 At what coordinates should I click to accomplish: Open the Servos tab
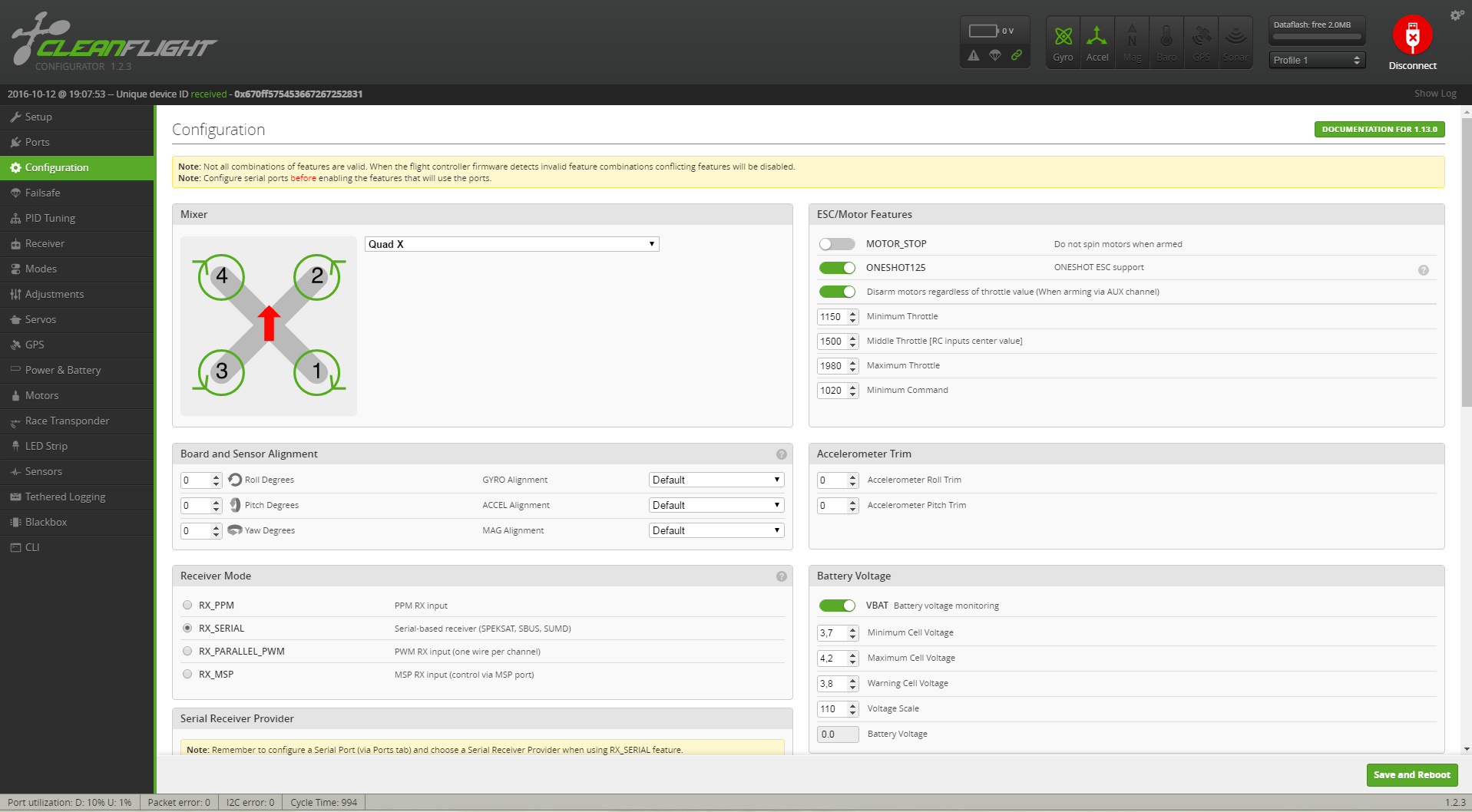77,319
